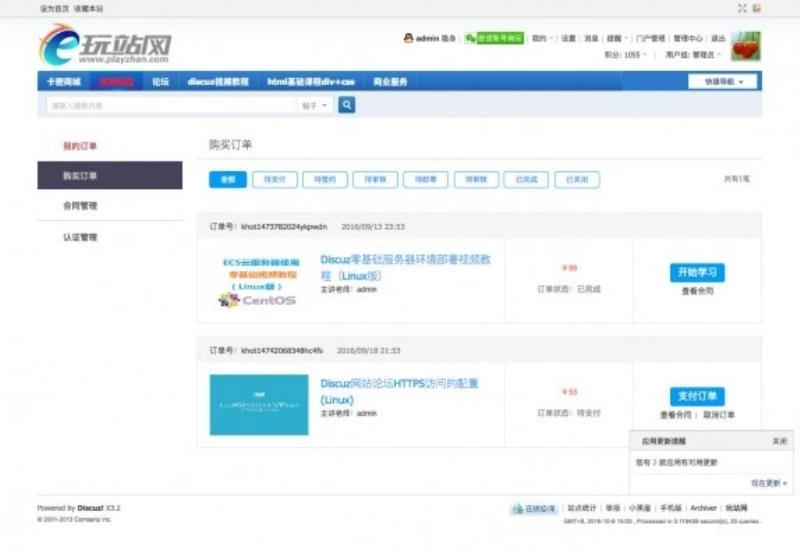Expand the 积分: 1055 credits dropdown
This screenshot has width=800, height=557.
[x=626, y=55]
